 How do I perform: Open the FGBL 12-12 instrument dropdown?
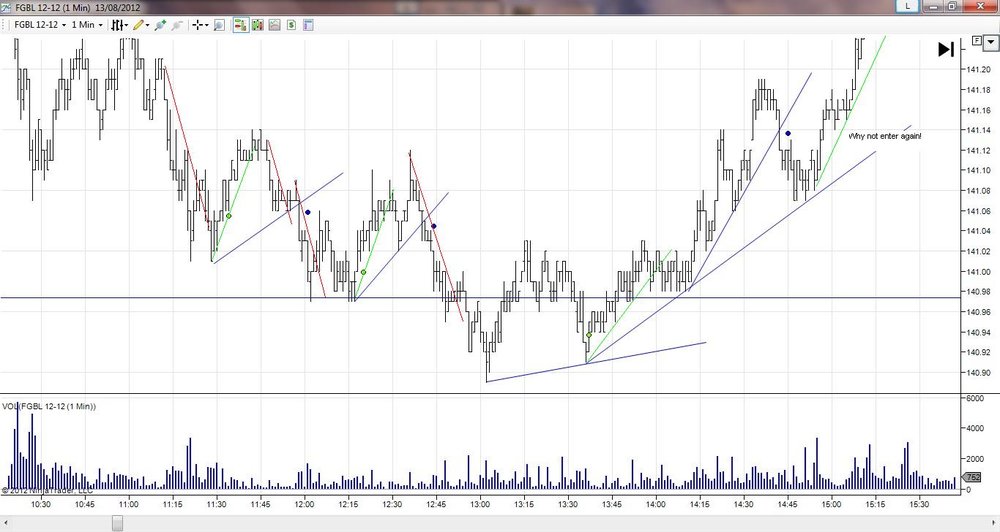pos(40,25)
